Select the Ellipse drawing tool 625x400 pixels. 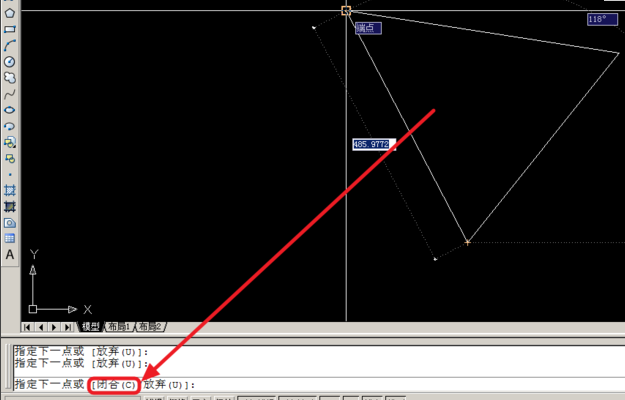(x=10, y=110)
